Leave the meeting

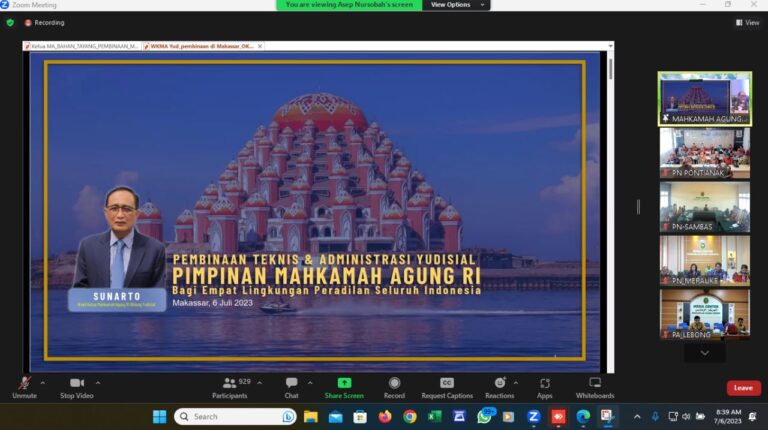743,388
